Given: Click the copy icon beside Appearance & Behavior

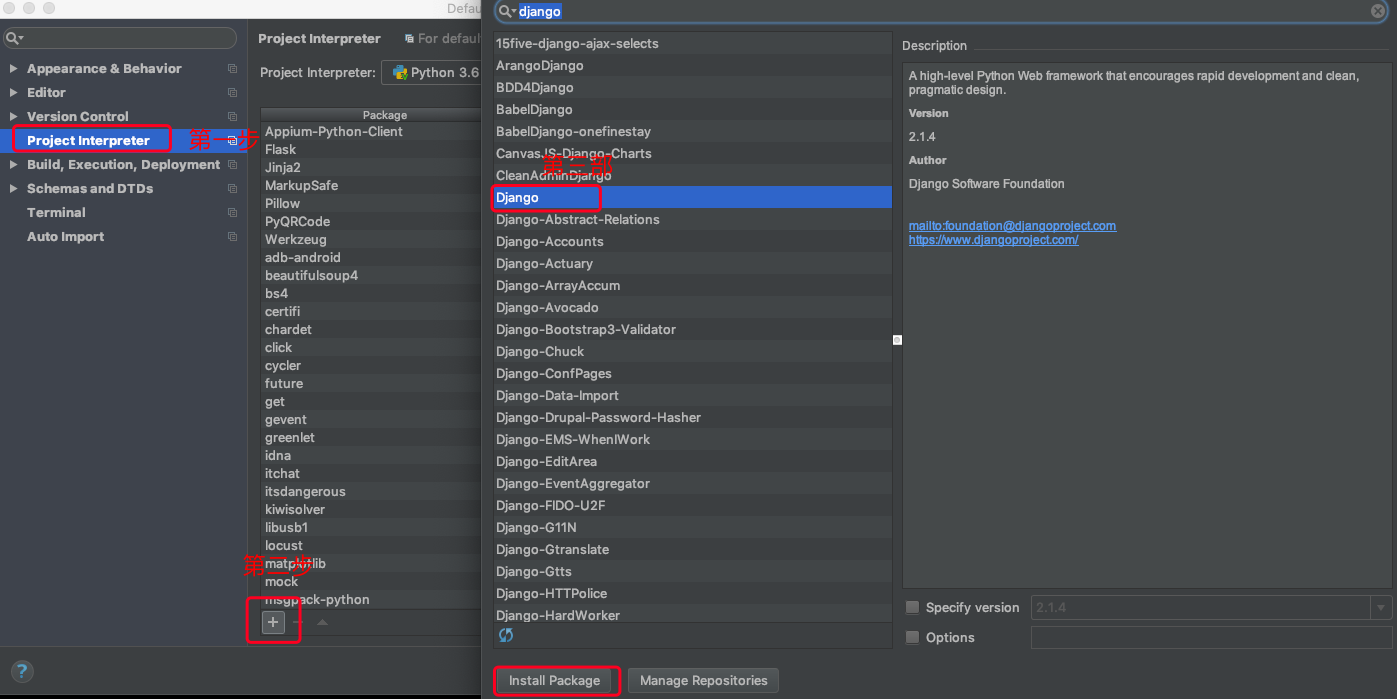Looking at the screenshot, I should 232,69.
